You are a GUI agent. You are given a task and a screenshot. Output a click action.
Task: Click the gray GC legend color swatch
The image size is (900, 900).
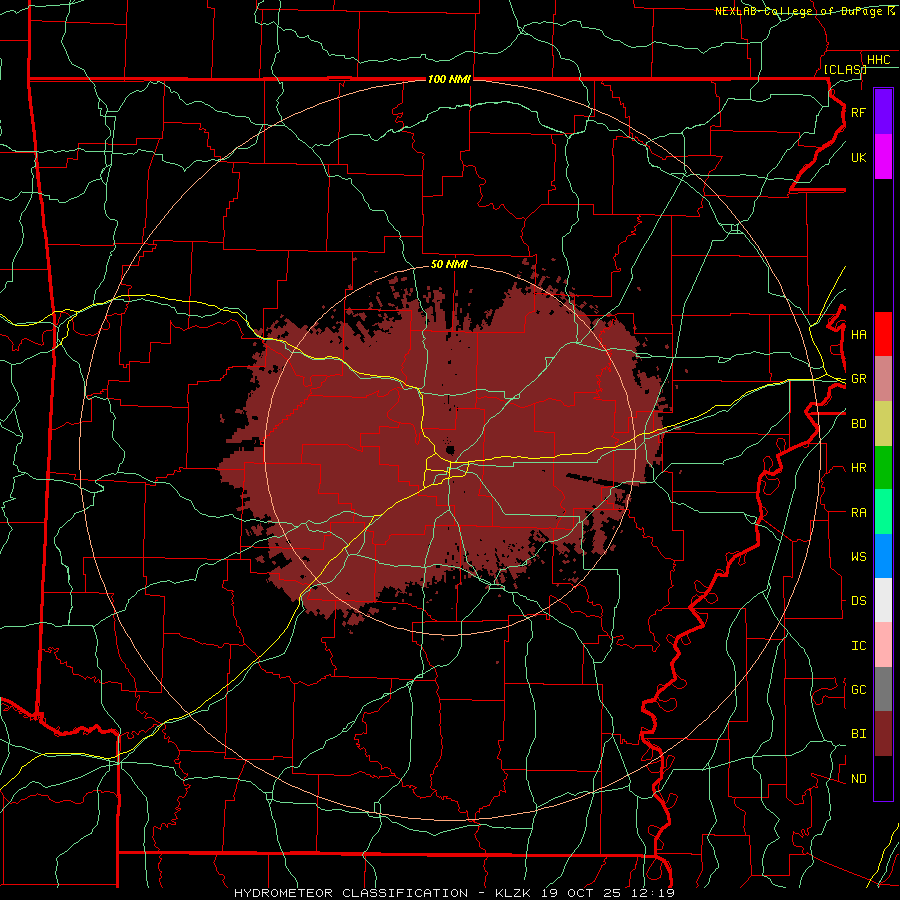coord(883,689)
